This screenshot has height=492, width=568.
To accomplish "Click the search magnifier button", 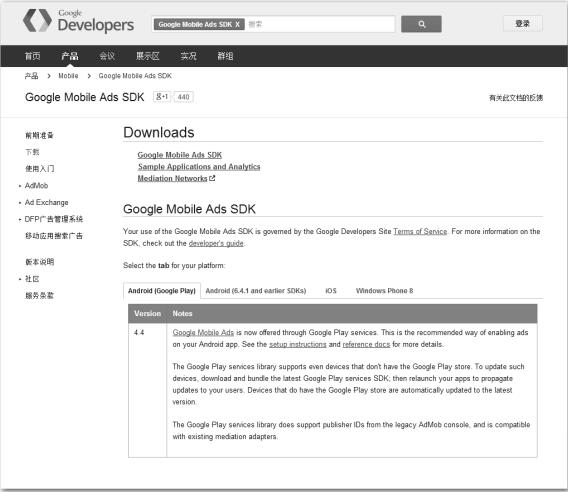I will (x=421, y=24).
